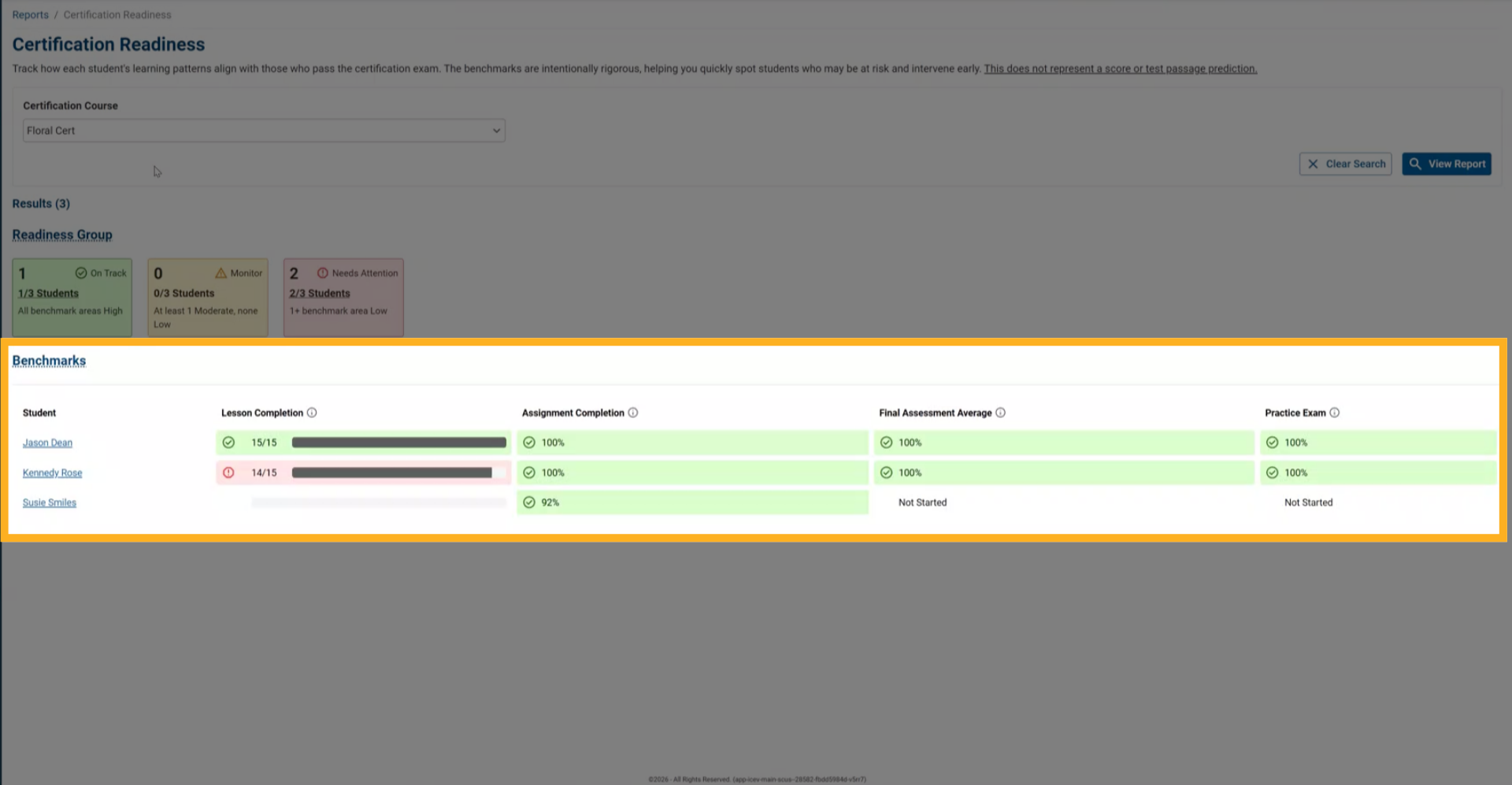This screenshot has height=785, width=1512.
Task: Click the 'All benchmark areas High' description
Action: click(70, 311)
